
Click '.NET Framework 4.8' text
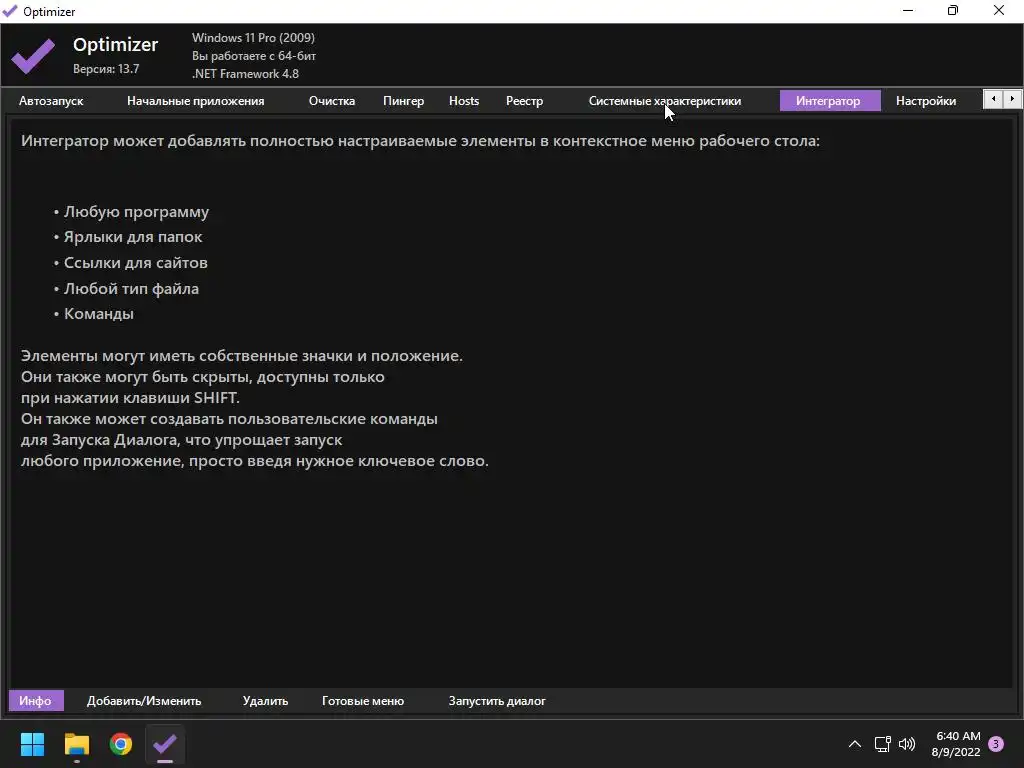pos(245,74)
